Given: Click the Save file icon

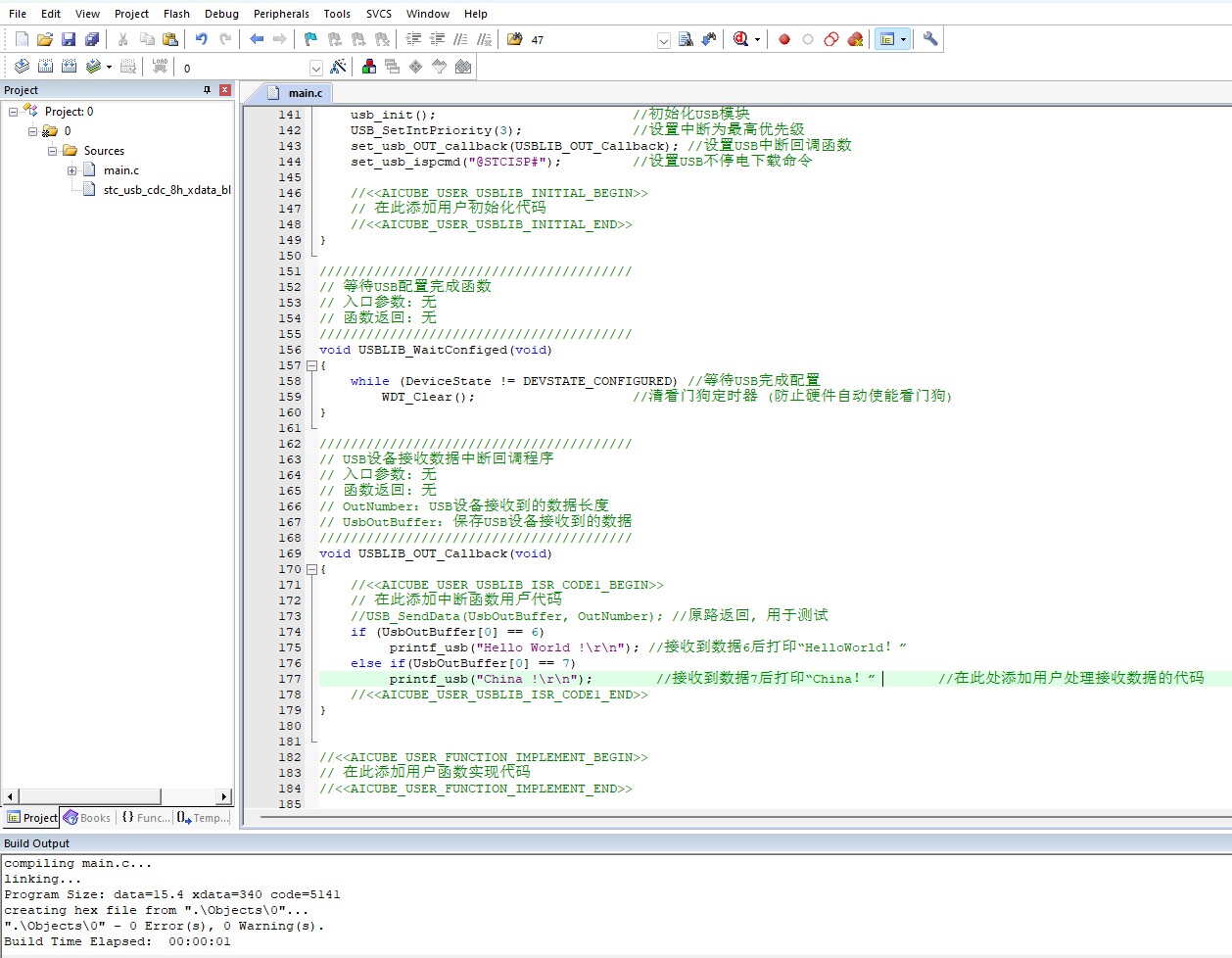Looking at the screenshot, I should tap(69, 39).
